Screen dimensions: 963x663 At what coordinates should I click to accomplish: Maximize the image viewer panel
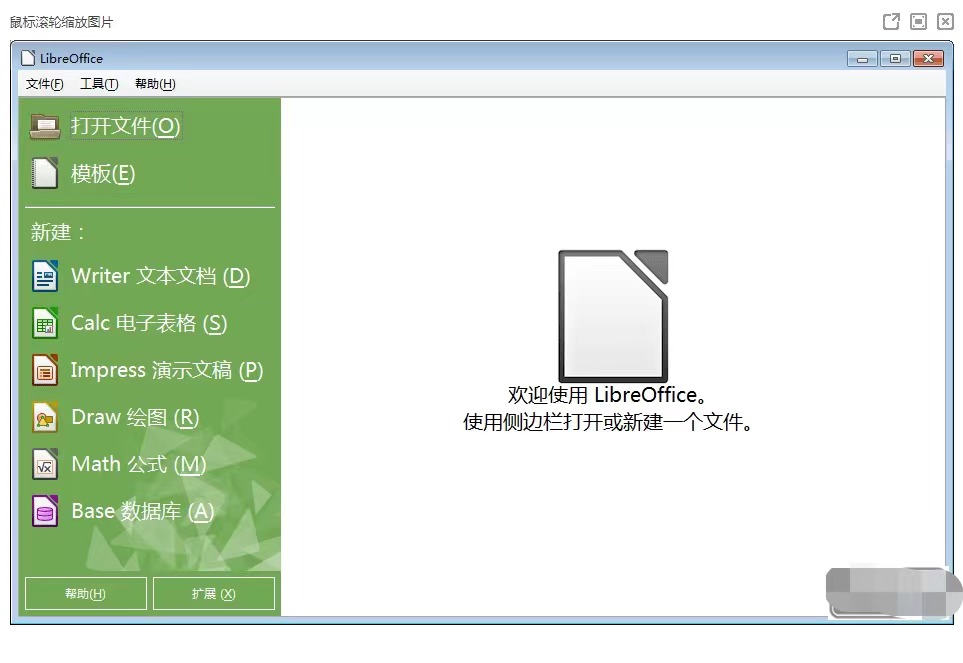click(x=918, y=21)
